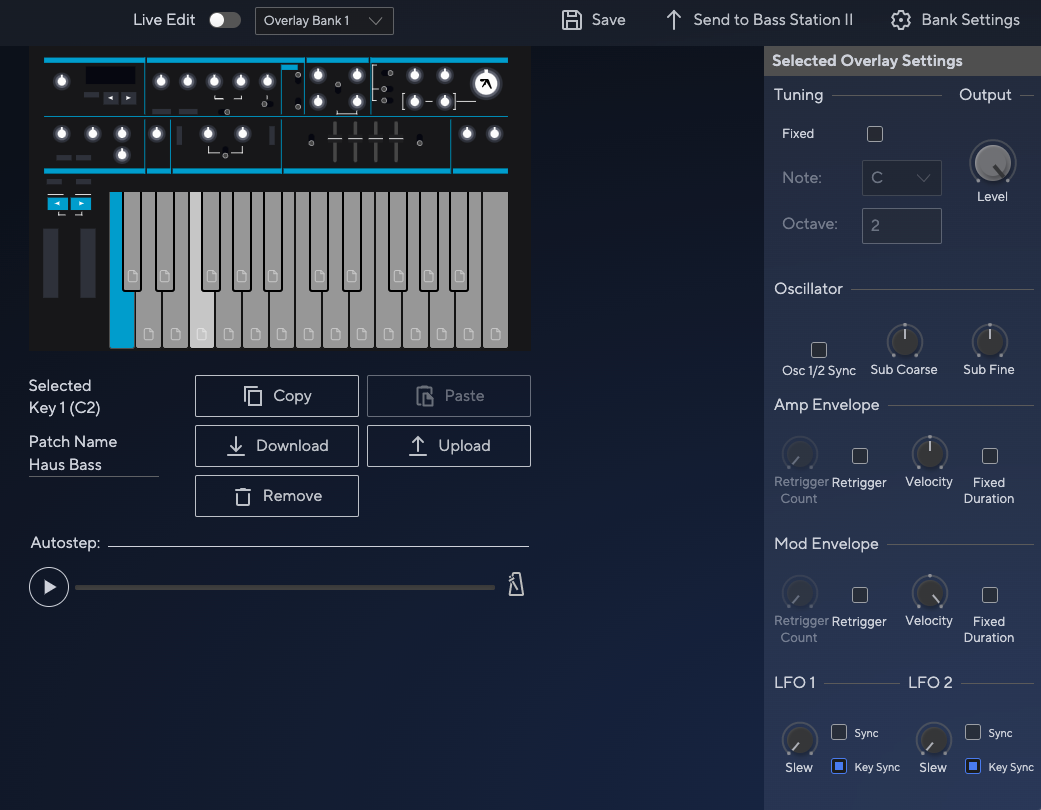Click the Sub Coarse knob
Viewport: 1041px width, 810px height.
pos(904,342)
